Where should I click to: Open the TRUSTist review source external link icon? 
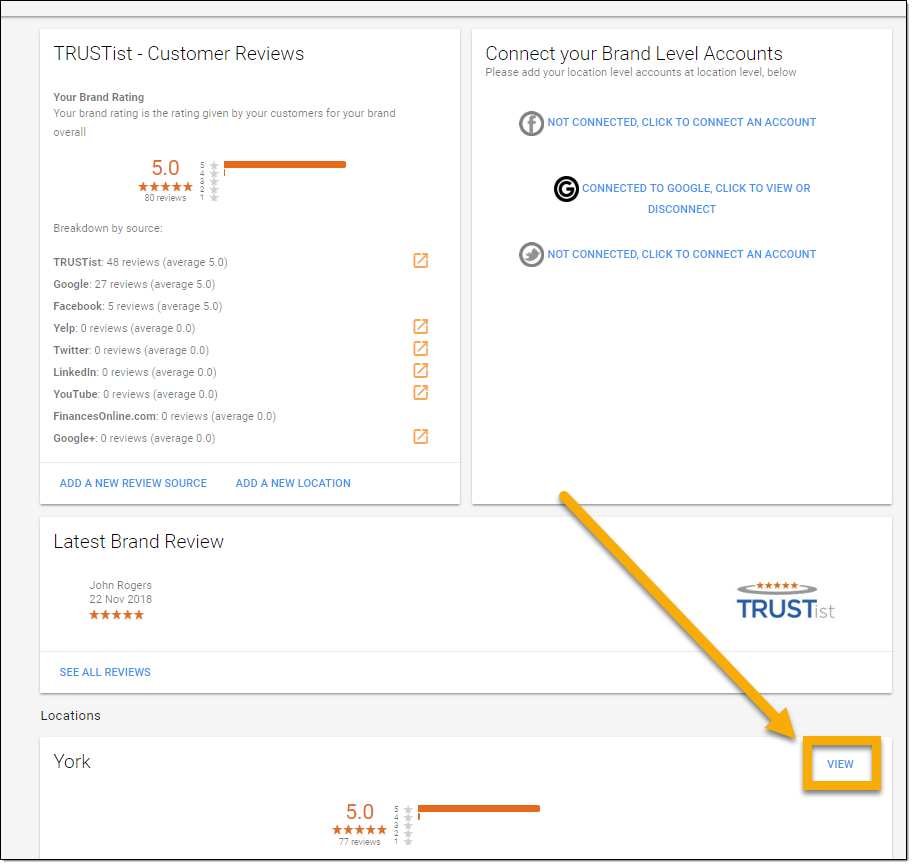pyautogui.click(x=420, y=260)
